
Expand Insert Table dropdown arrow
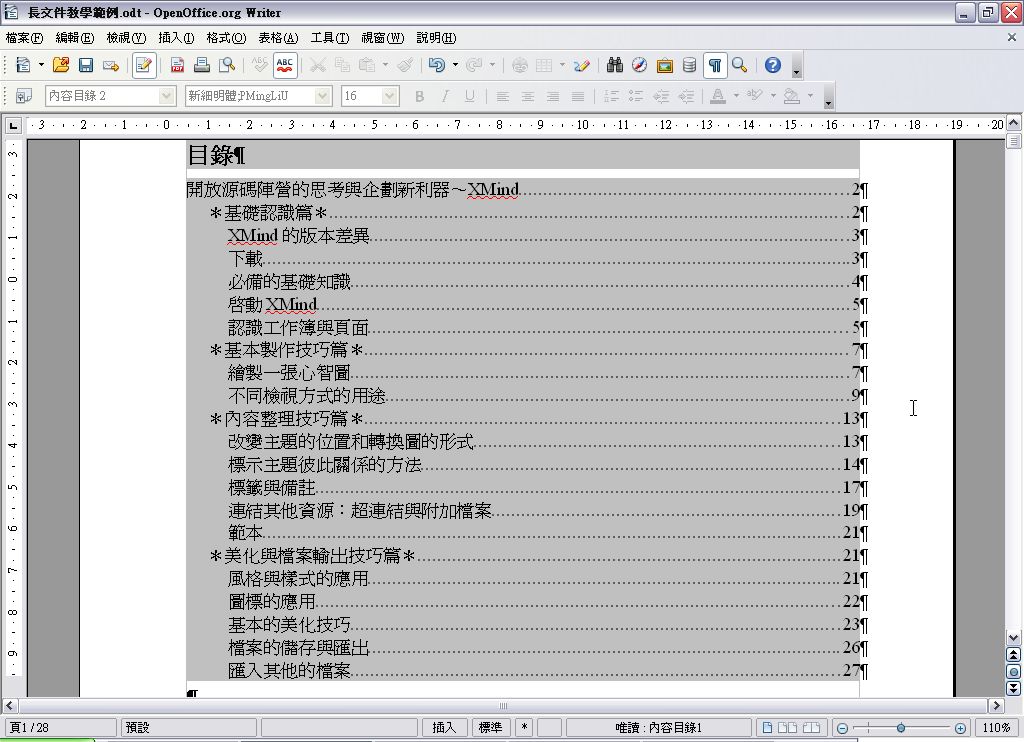pos(562,65)
